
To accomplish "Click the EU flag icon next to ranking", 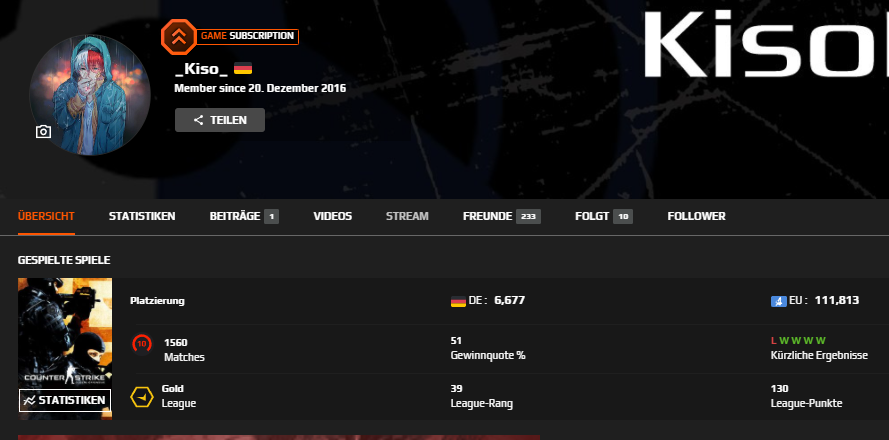I will [778, 301].
